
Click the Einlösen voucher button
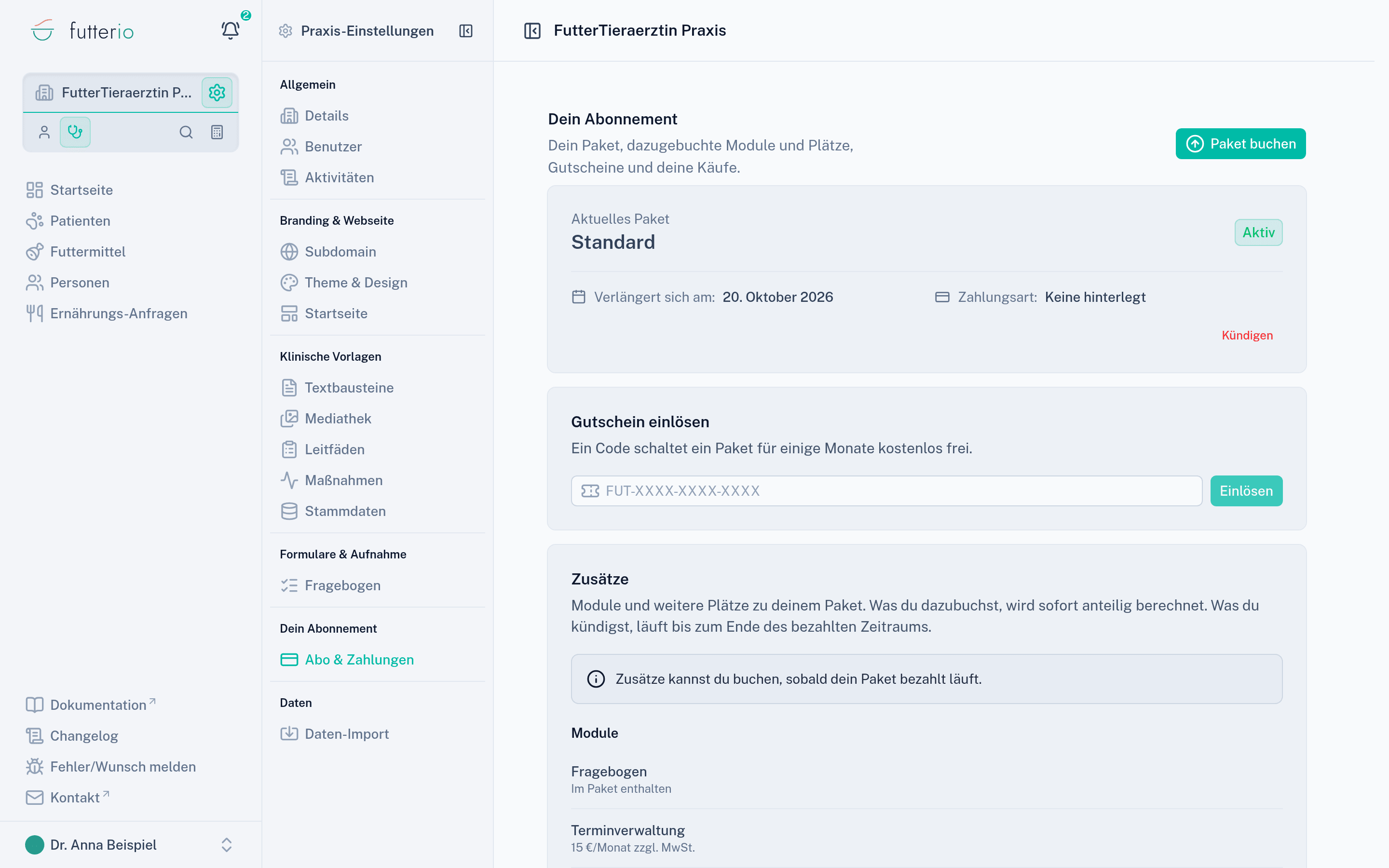1246,491
